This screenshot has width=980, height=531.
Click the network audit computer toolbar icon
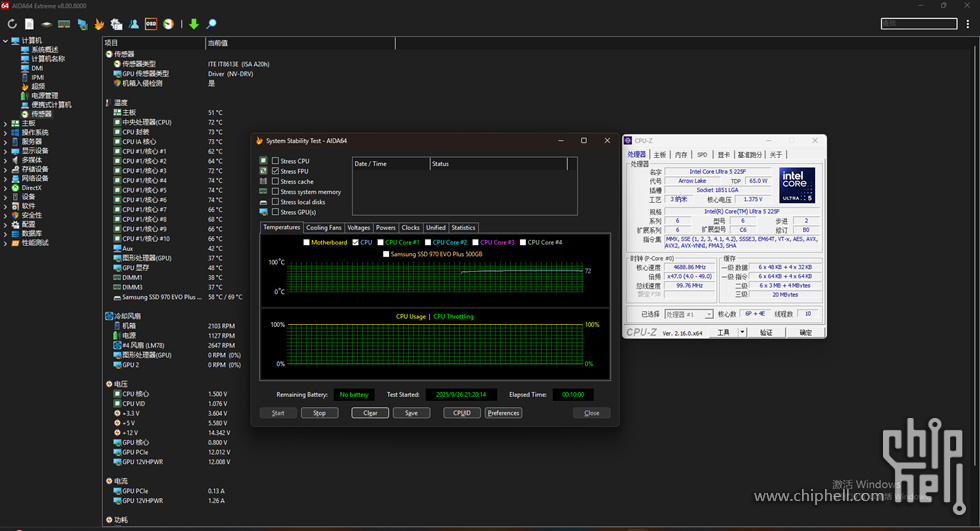point(82,24)
